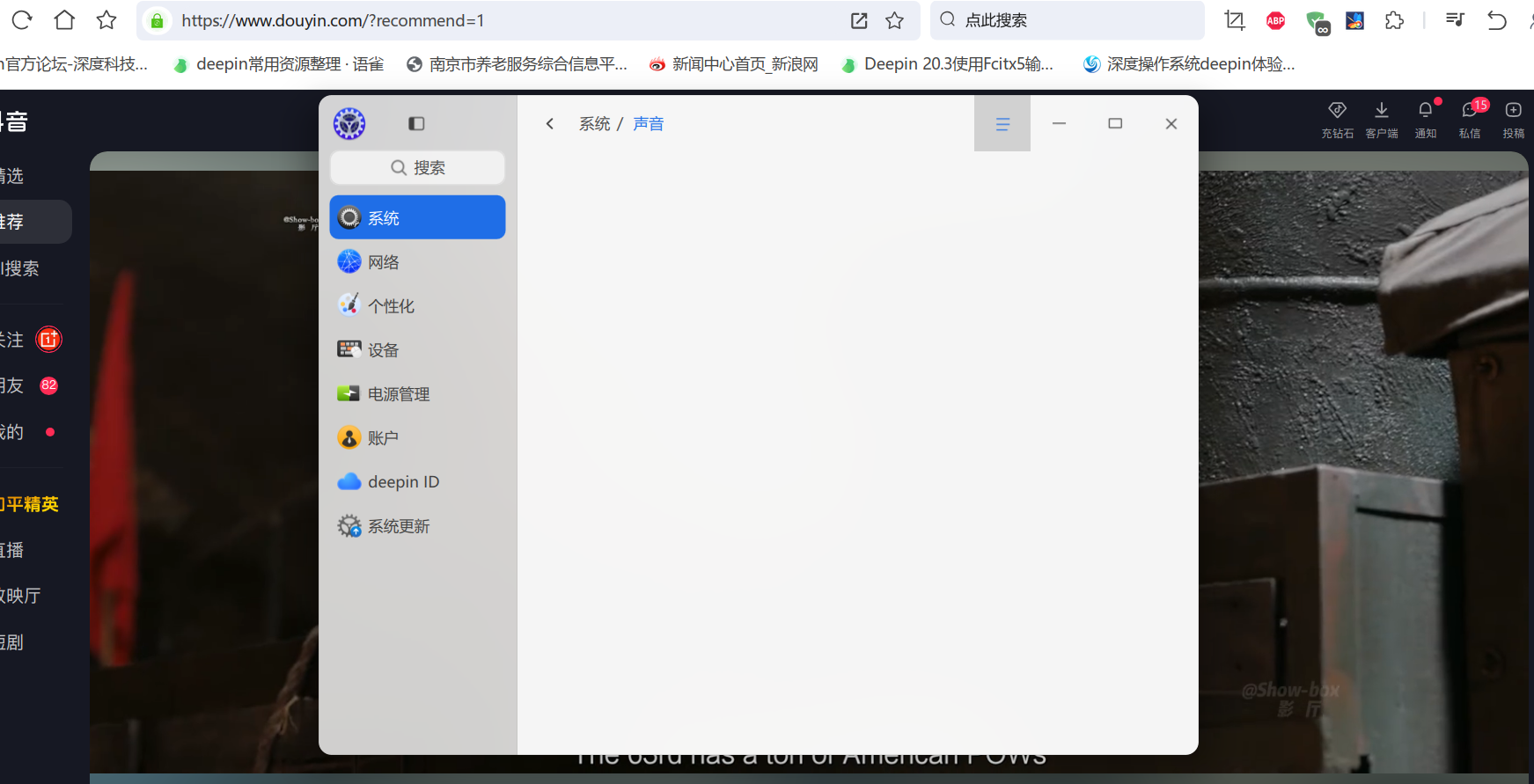Open the 南京市养老服务综合信息平 bookmark
Viewport: 1534px width, 784px height.
[x=517, y=64]
